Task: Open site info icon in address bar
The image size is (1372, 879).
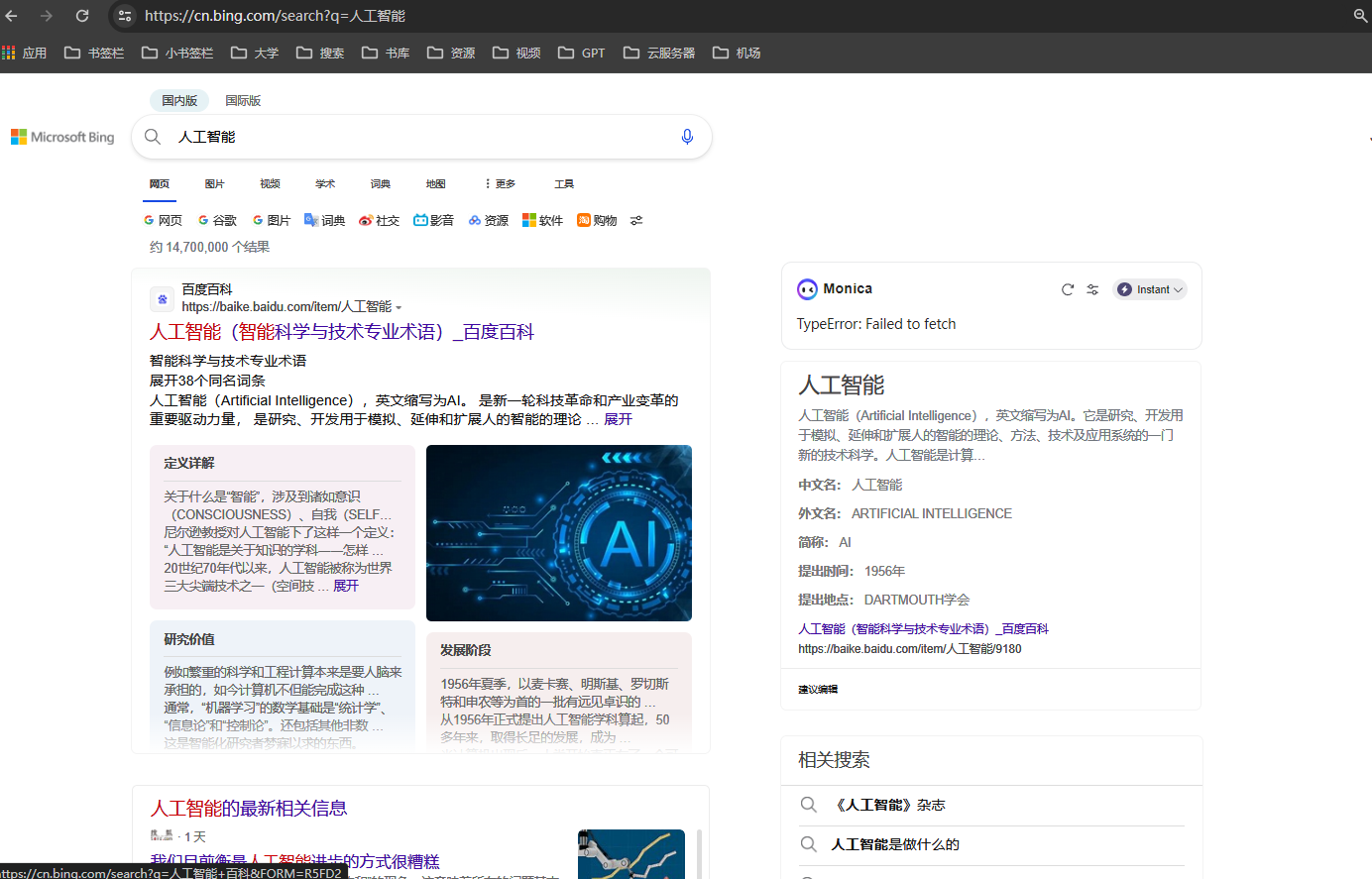Action: point(124,16)
